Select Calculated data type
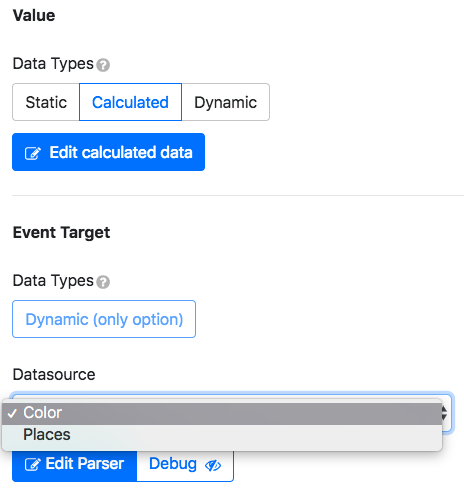 click(130, 102)
